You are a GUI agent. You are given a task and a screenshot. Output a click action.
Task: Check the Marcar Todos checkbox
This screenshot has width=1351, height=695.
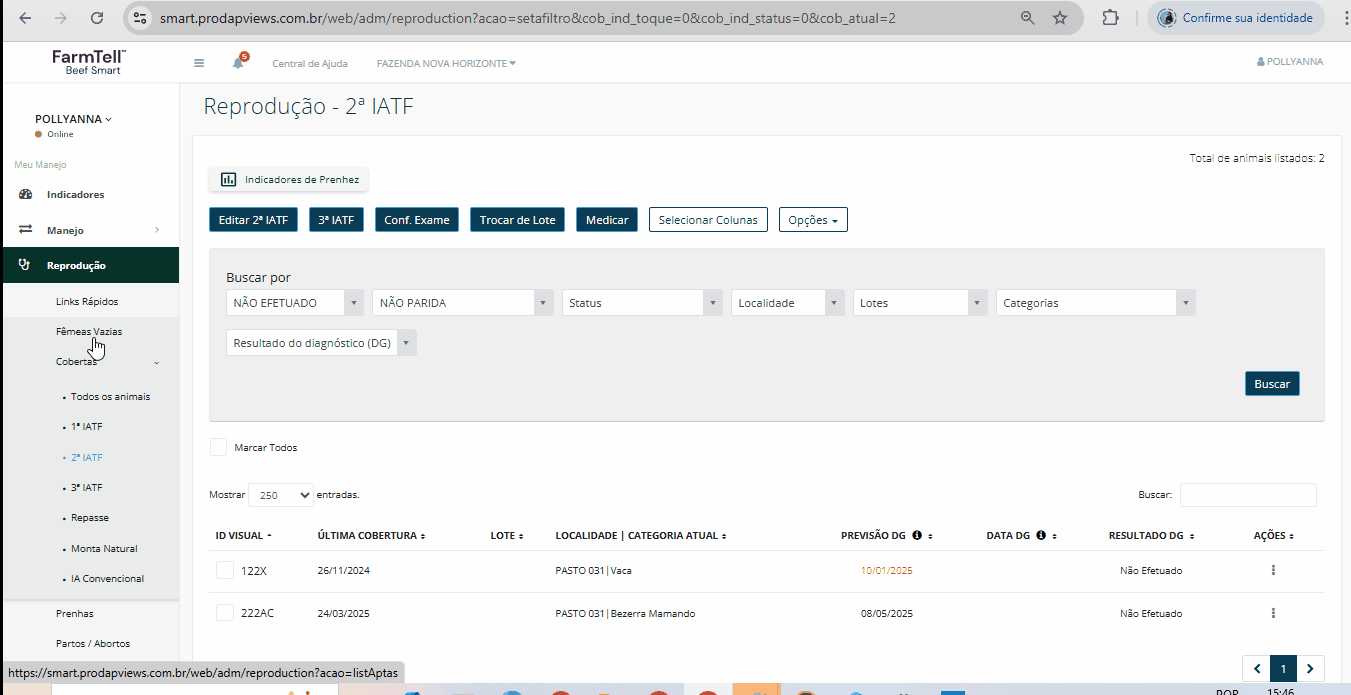(x=218, y=447)
